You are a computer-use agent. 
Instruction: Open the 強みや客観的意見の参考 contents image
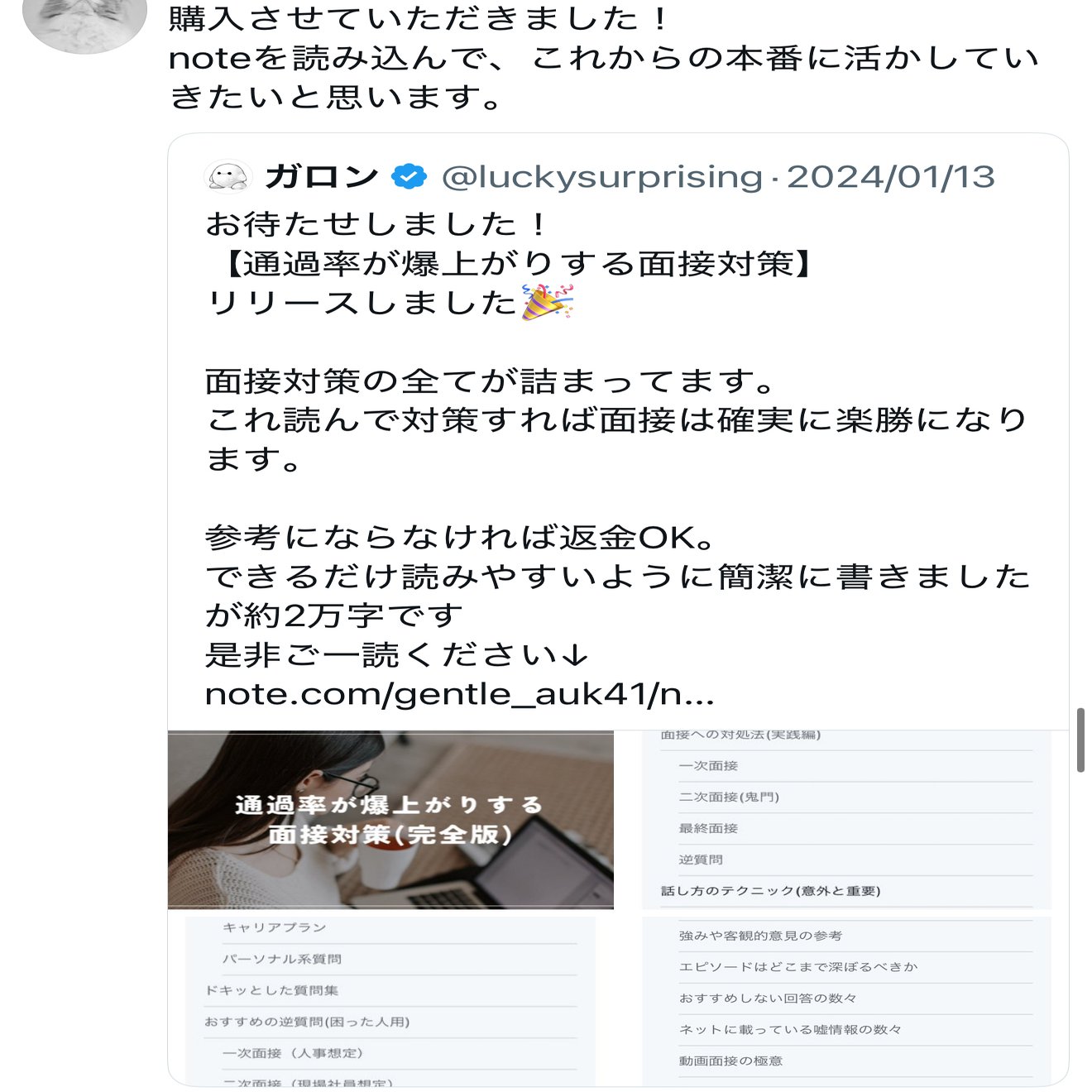click(846, 1000)
